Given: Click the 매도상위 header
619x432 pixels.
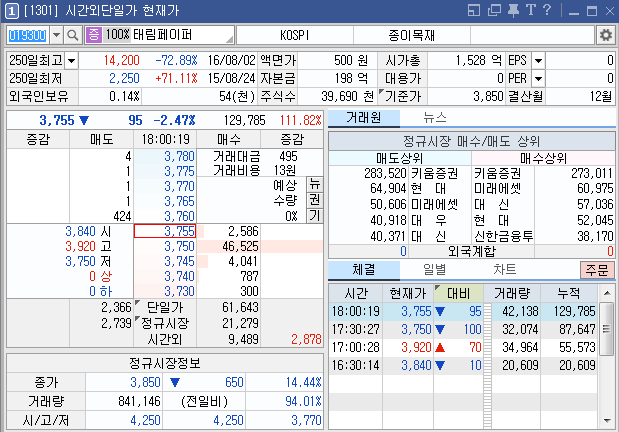Looking at the screenshot, I should tap(400, 158).
